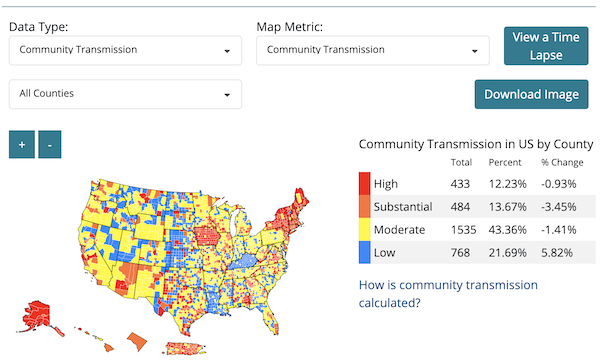Select the red High color swatch

point(364,184)
